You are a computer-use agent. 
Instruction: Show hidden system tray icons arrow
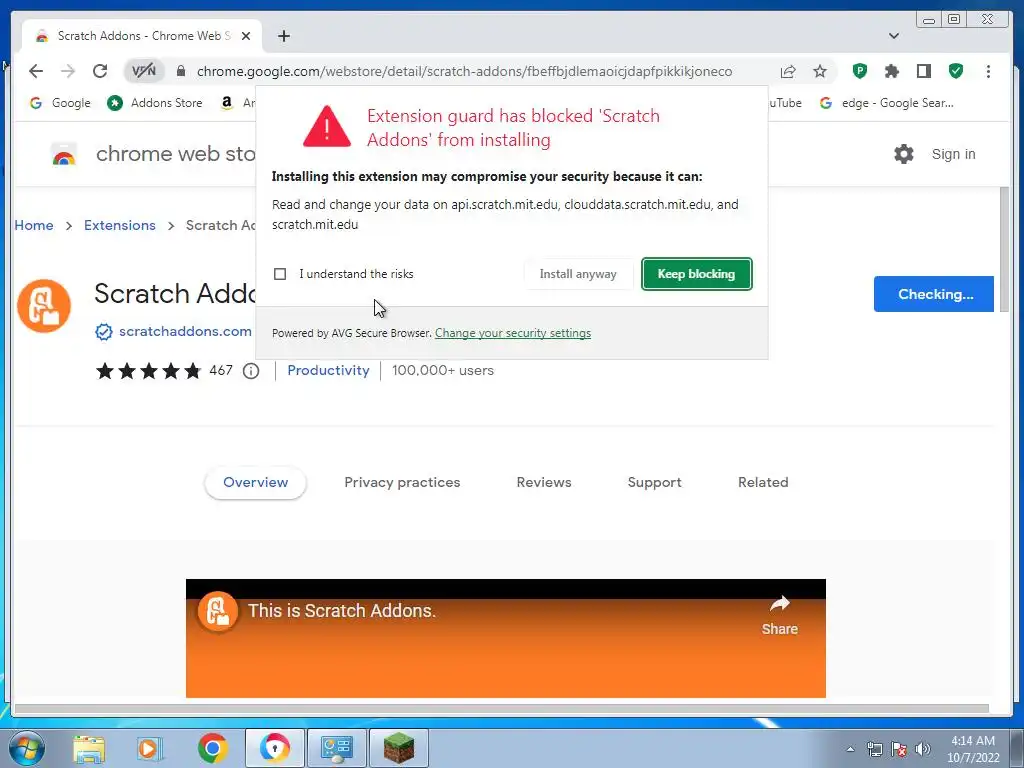[850, 749]
